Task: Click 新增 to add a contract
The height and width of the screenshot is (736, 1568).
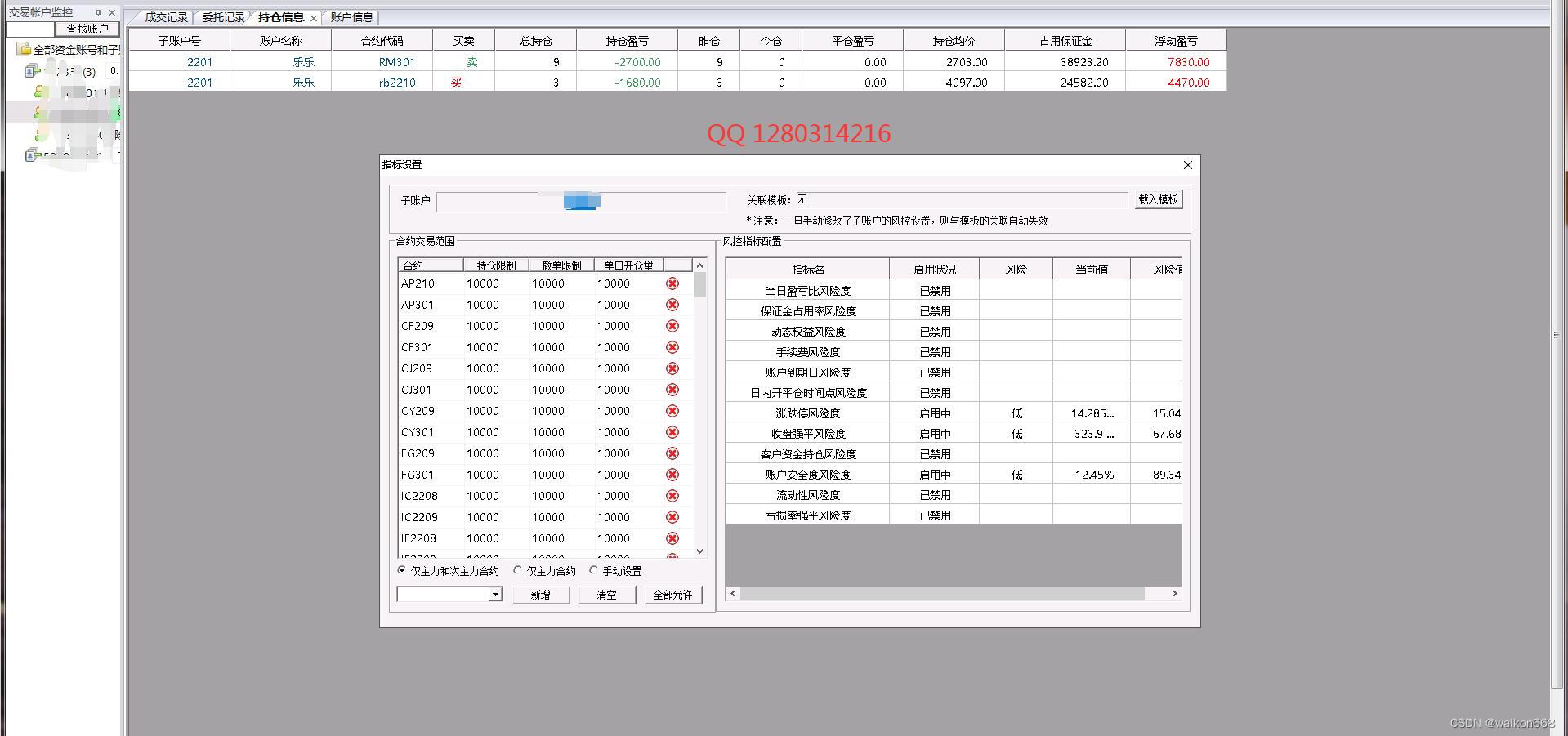Action: 541,595
